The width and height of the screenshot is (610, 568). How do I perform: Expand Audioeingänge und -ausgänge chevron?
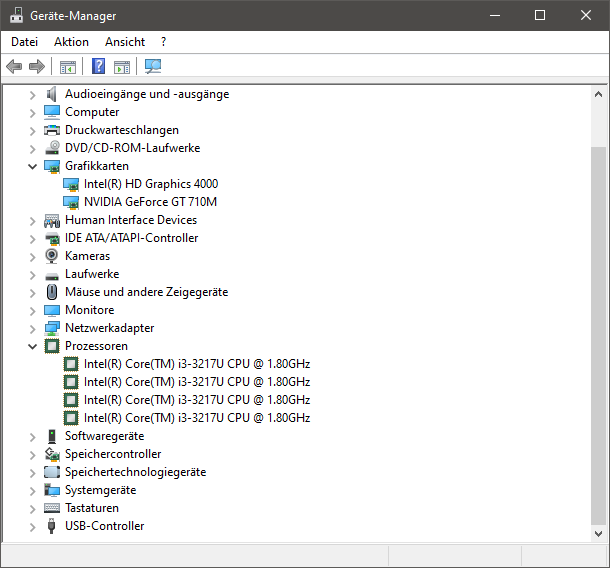(33, 95)
